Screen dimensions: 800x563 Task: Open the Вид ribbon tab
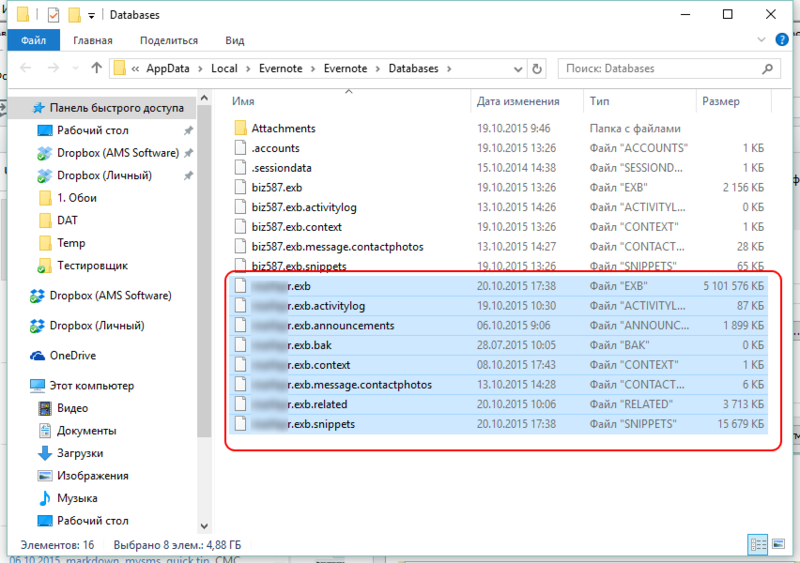[x=235, y=40]
